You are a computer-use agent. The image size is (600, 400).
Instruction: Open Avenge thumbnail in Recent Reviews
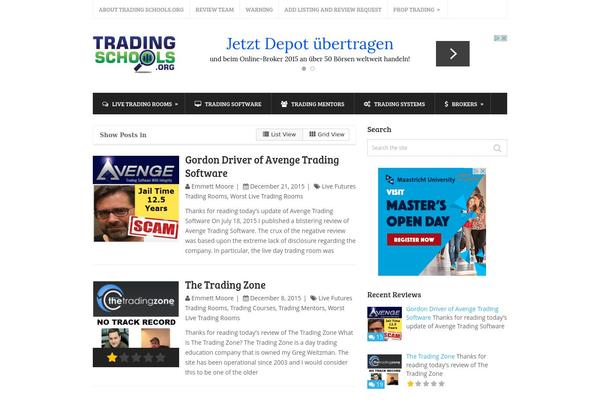coord(385,324)
